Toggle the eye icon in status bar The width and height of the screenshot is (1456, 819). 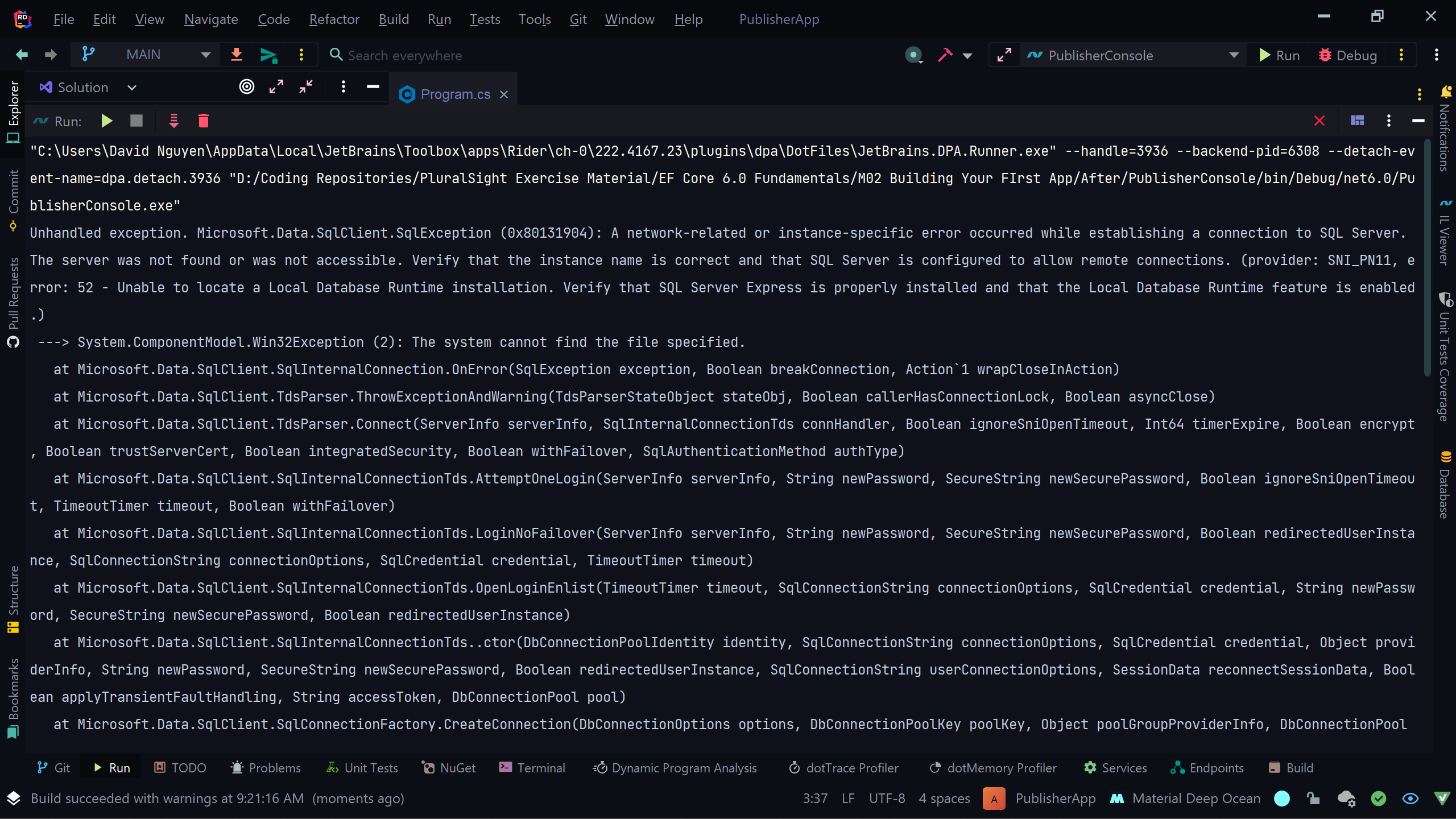1410,799
